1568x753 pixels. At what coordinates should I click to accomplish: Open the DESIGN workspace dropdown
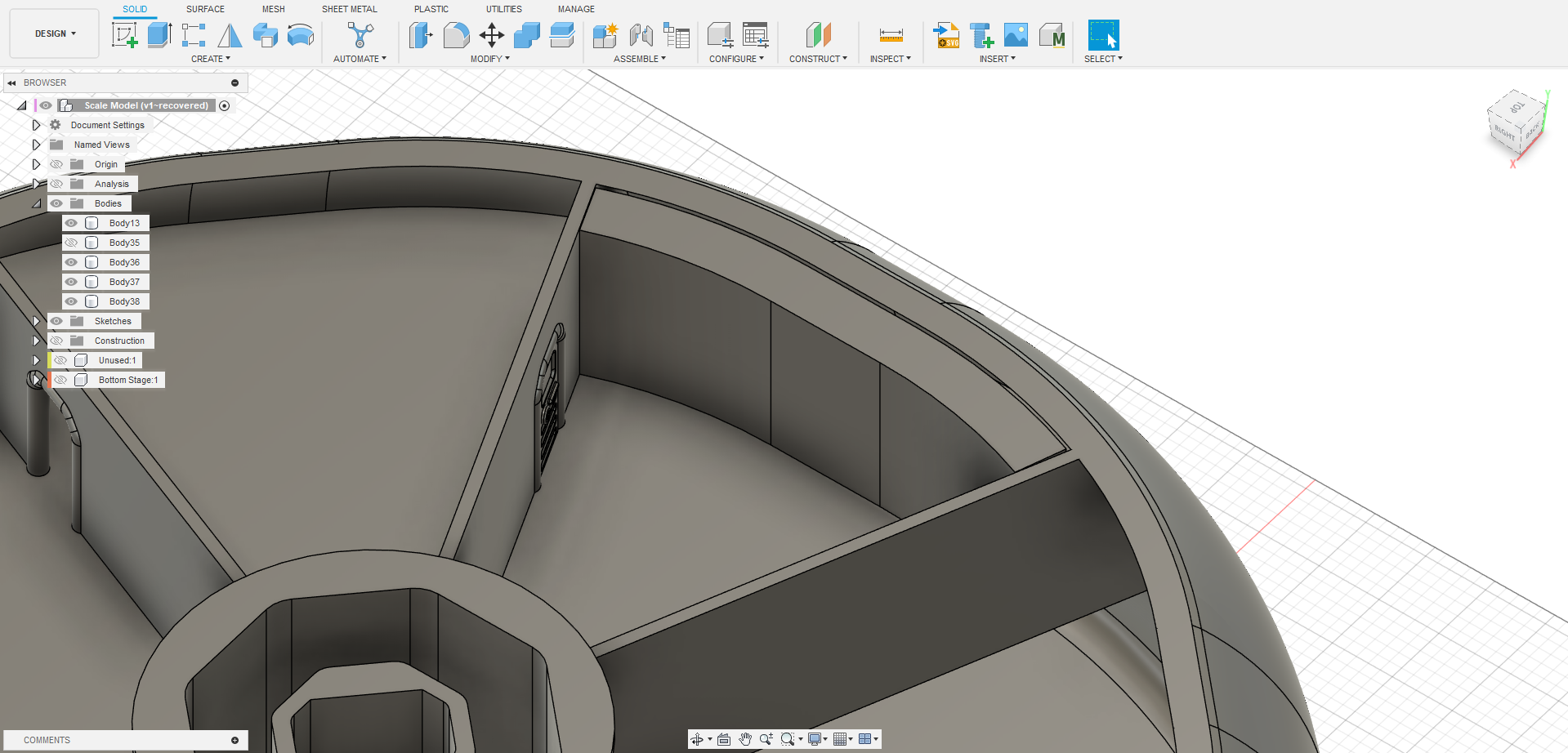pos(55,33)
